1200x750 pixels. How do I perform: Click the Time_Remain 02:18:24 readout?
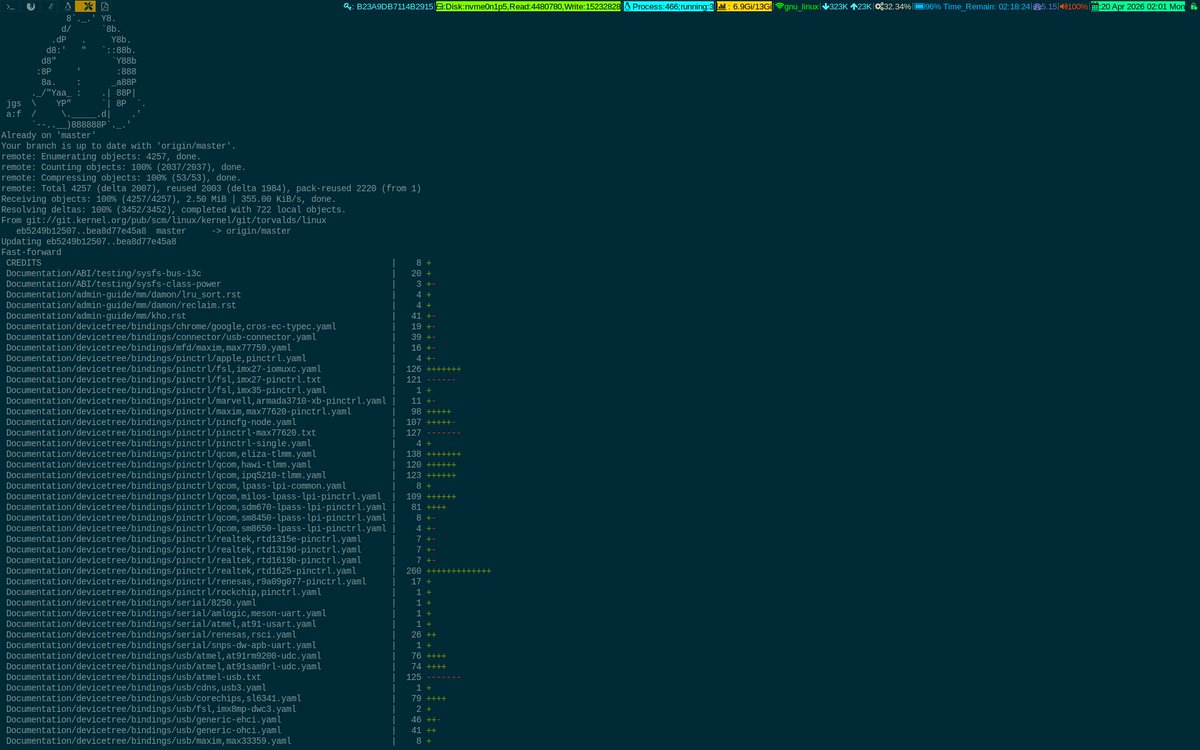(985, 6)
